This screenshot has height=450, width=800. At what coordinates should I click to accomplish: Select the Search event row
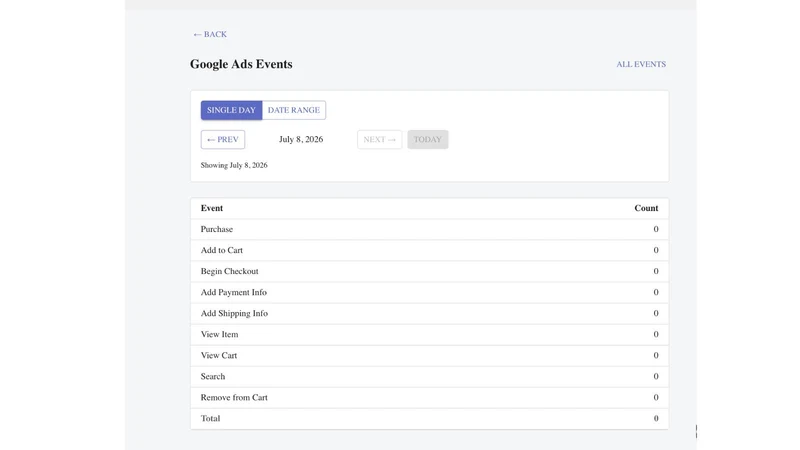coord(430,377)
